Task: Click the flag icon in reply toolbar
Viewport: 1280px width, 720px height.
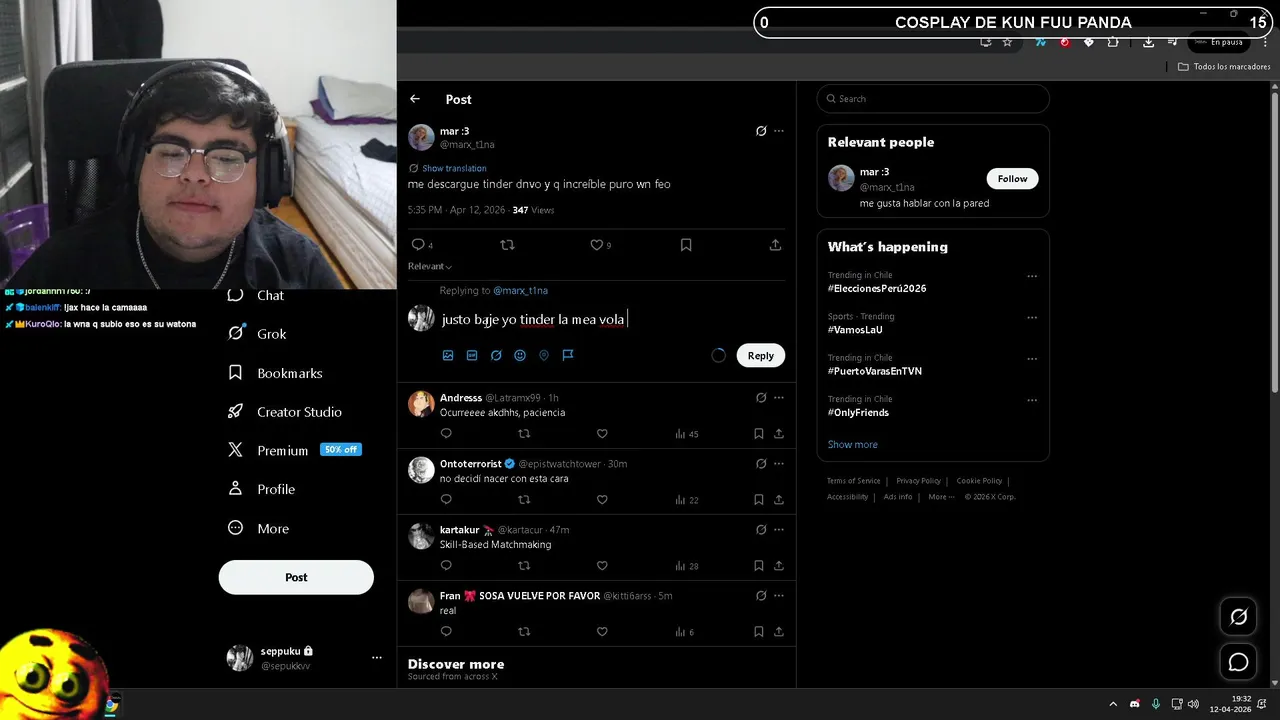Action: (568, 355)
